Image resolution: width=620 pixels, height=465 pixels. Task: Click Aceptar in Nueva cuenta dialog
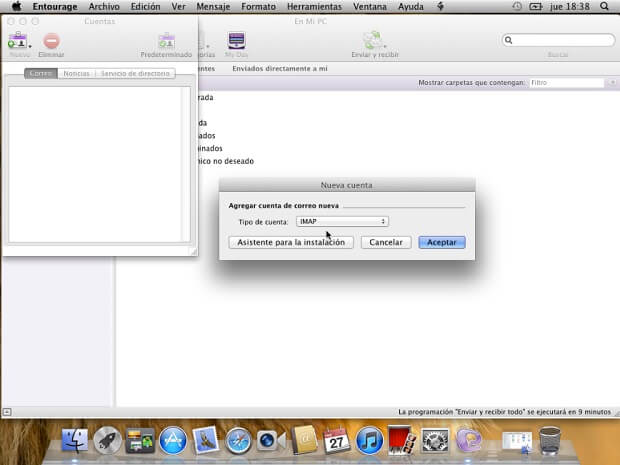(442, 242)
